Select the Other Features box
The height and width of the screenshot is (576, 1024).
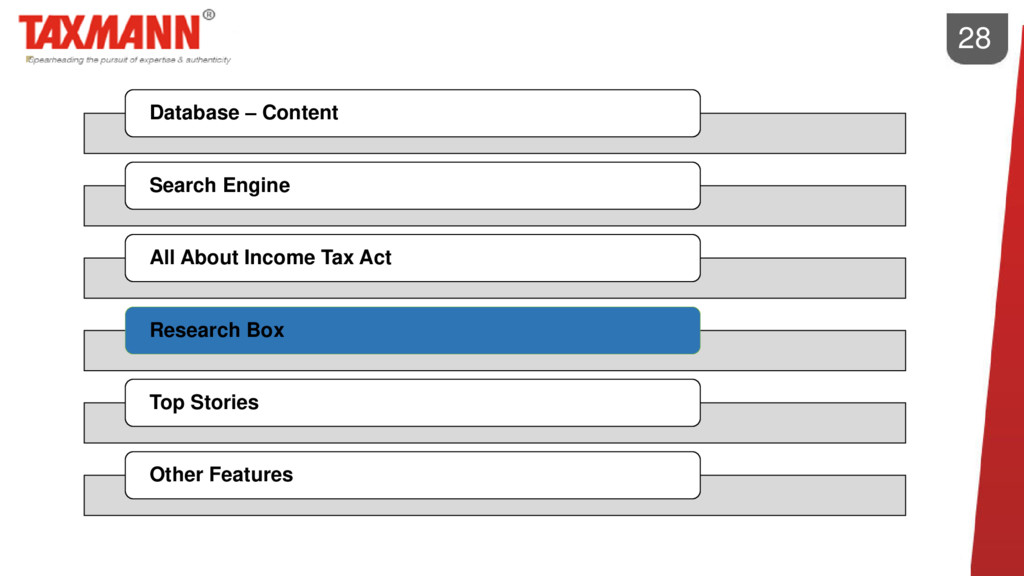pyautogui.click(x=413, y=475)
